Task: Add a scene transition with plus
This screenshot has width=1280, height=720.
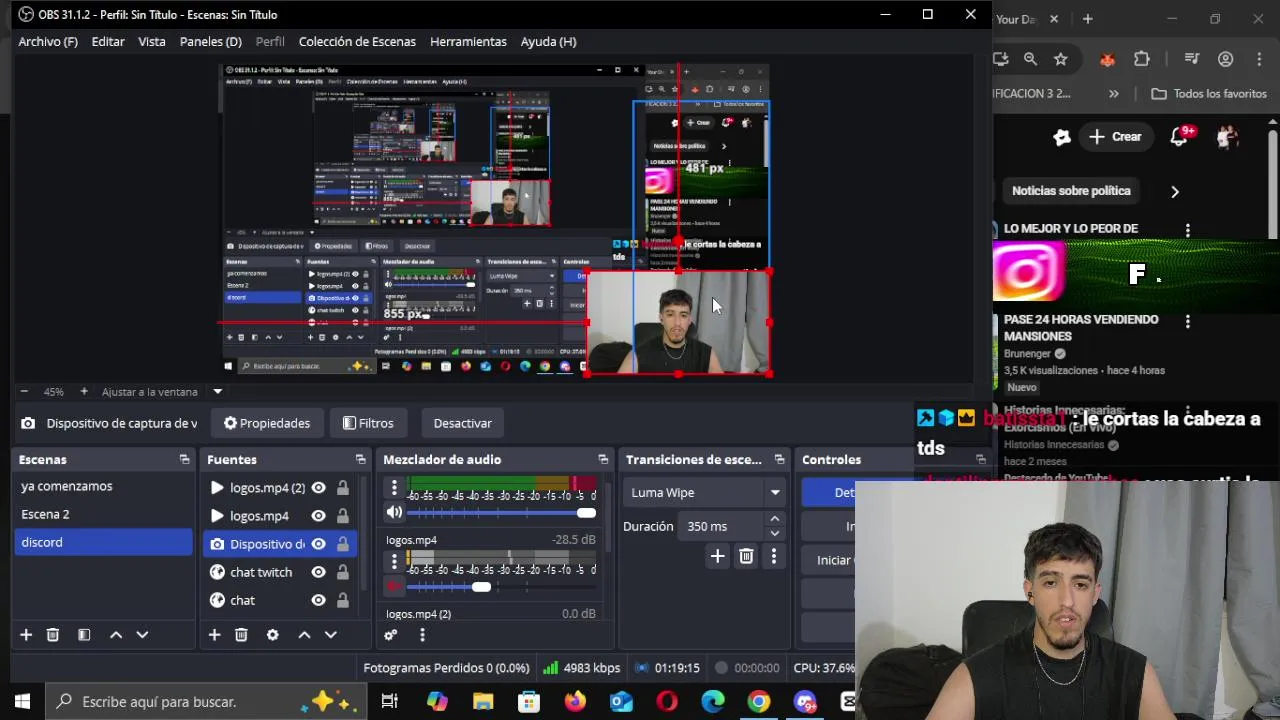Action: 717,557
